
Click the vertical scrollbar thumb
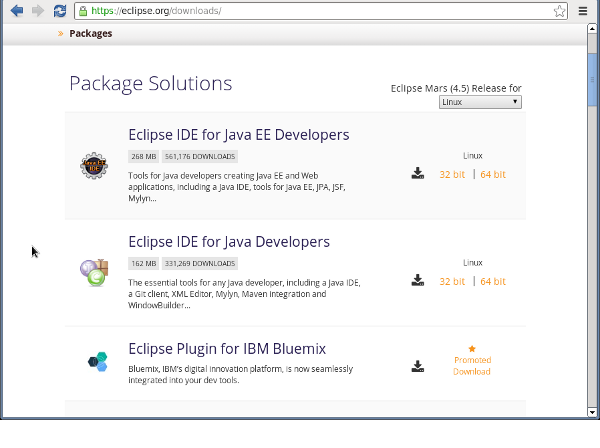pos(592,80)
